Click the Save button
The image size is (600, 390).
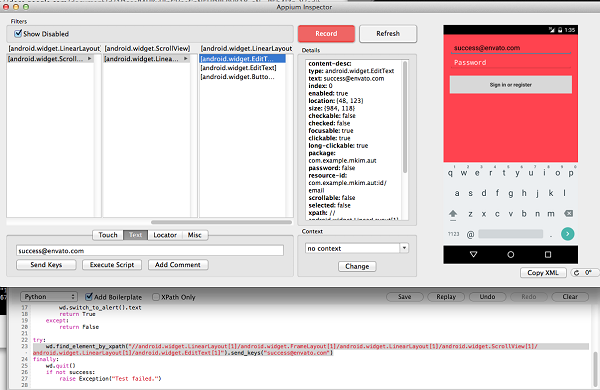click(404, 297)
